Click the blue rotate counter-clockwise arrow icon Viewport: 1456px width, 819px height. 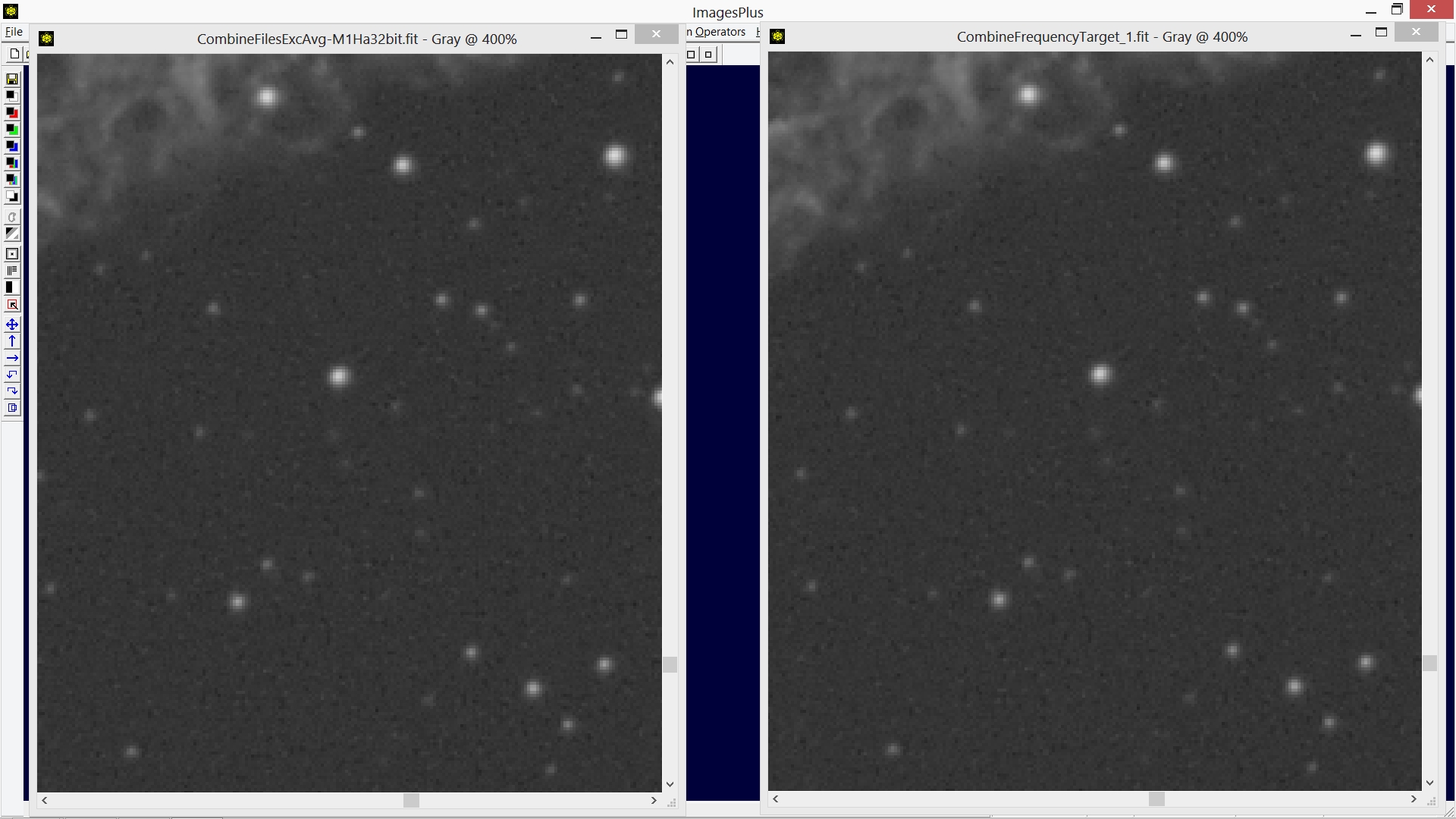[12, 375]
